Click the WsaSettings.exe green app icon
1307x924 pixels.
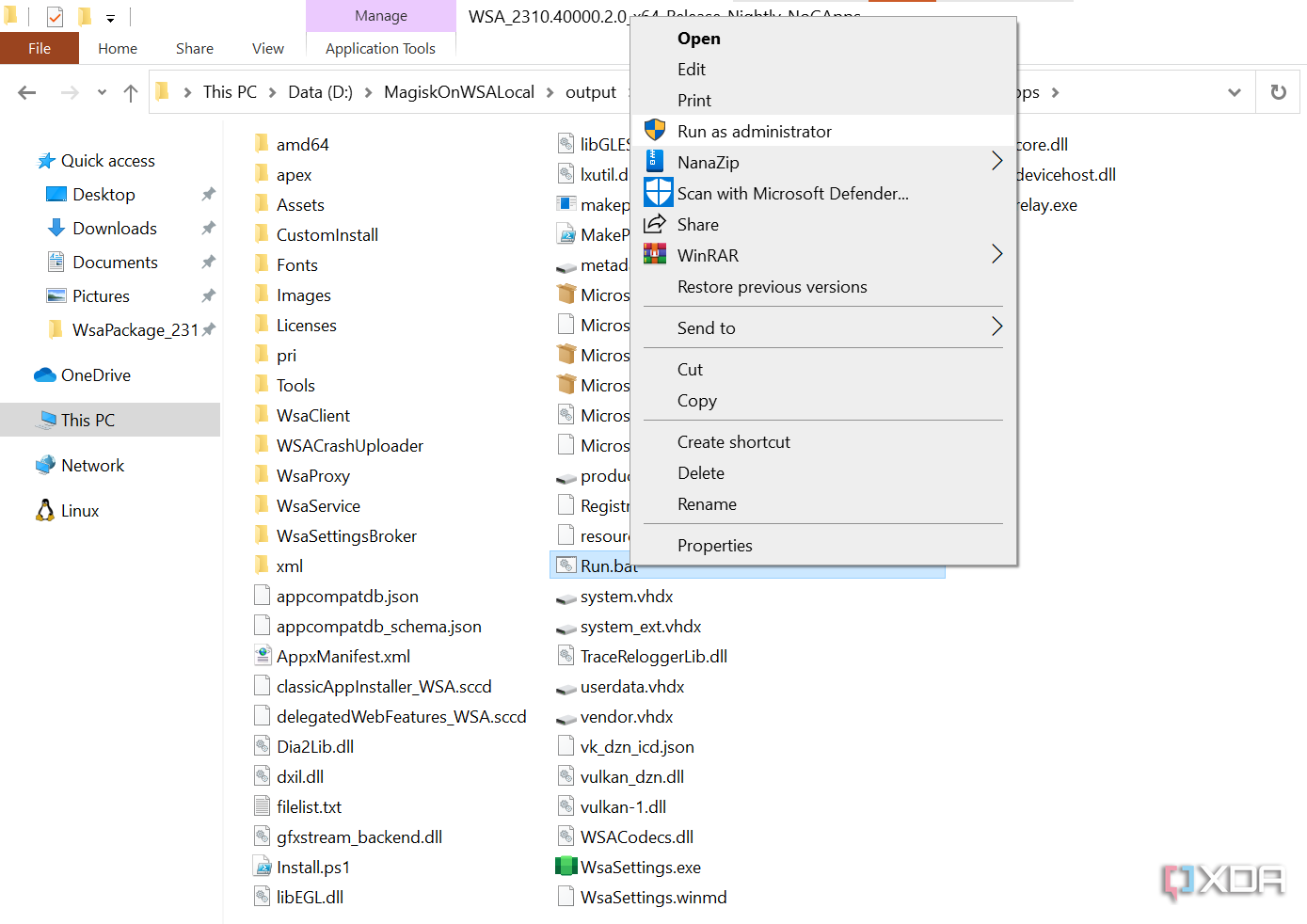pos(566,867)
